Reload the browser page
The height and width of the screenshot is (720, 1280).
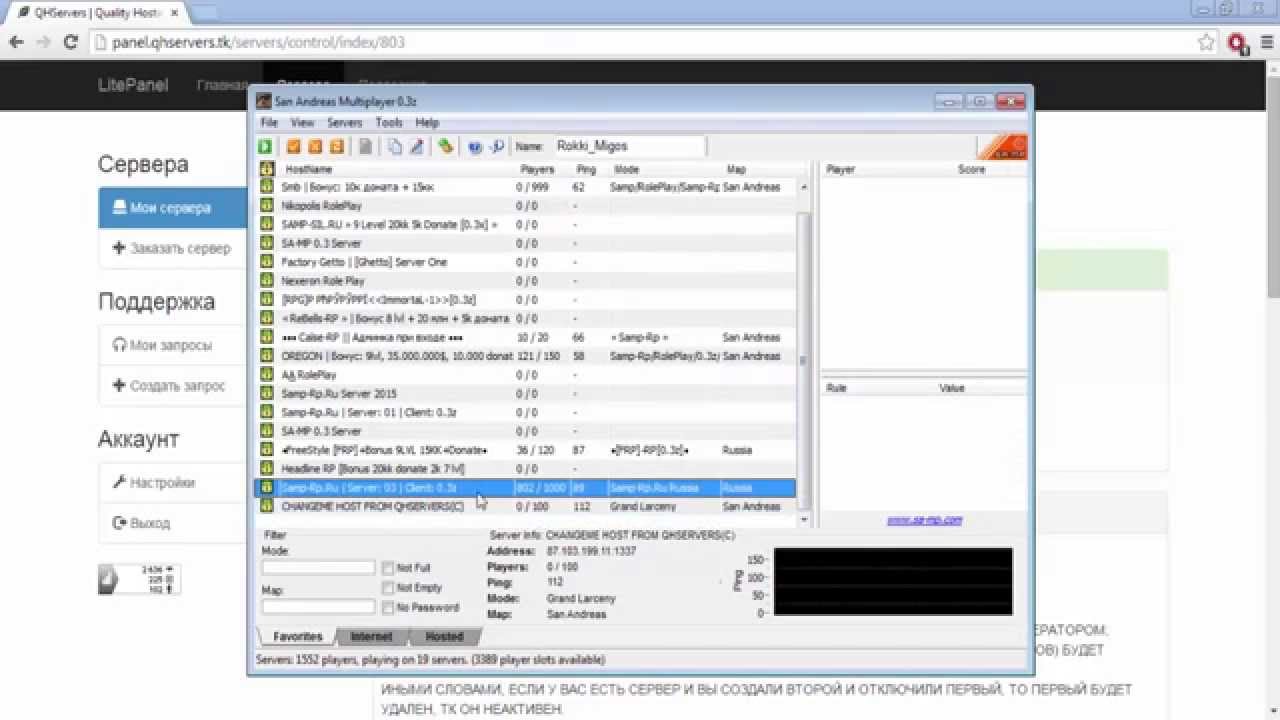click(x=70, y=43)
